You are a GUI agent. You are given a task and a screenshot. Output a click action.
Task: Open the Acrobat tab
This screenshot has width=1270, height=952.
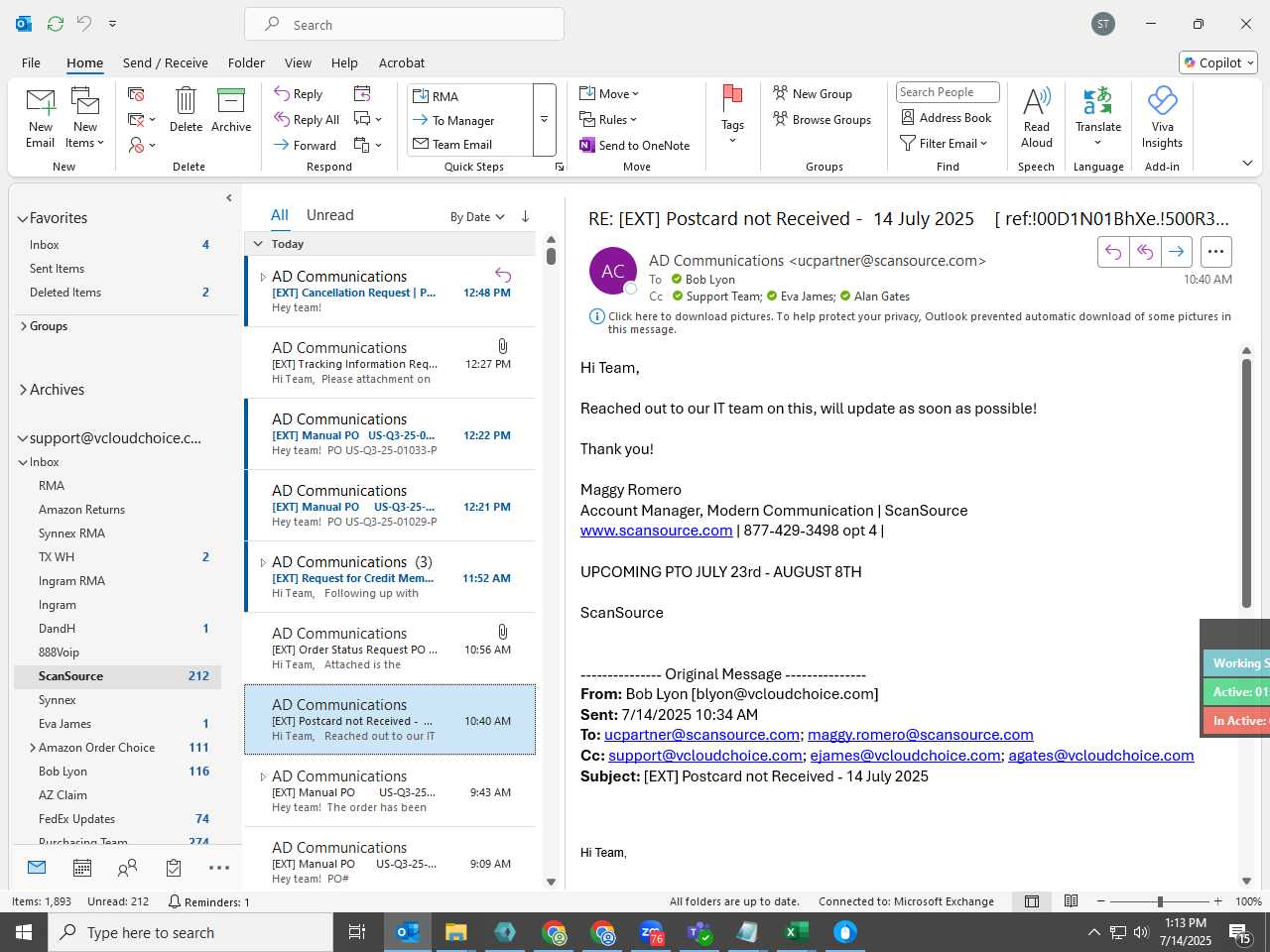click(402, 62)
